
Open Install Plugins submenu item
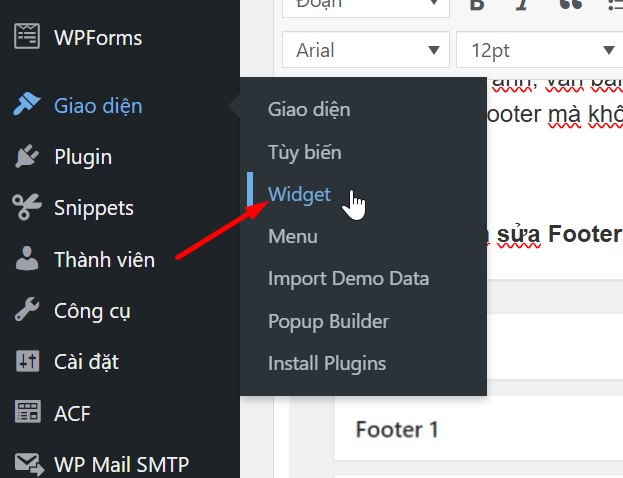point(327,364)
